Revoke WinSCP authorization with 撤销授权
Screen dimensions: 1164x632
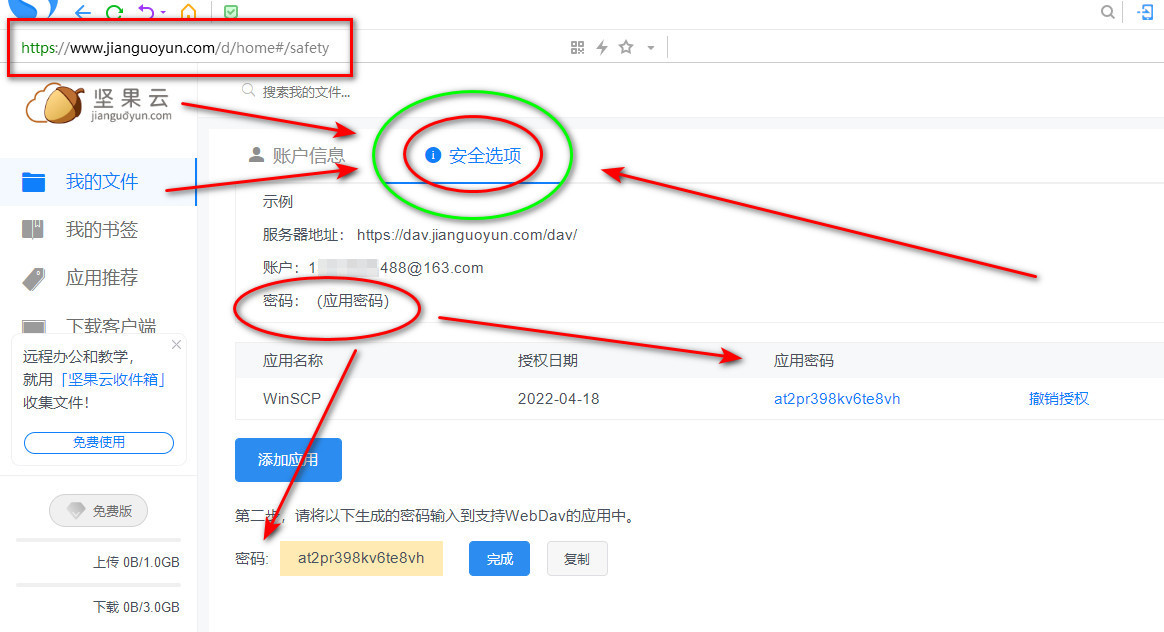tap(1059, 399)
